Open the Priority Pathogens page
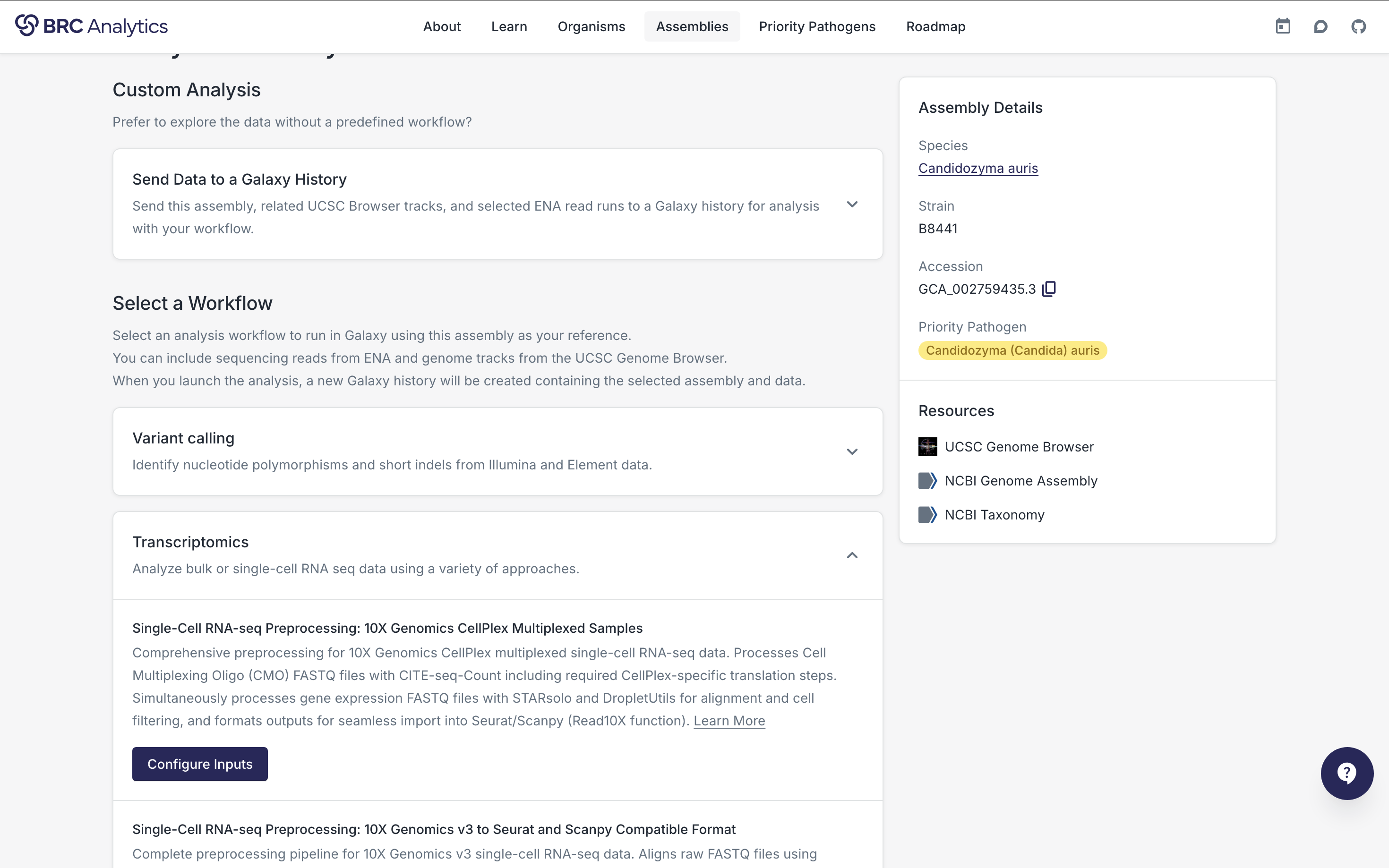The height and width of the screenshot is (868, 1389). click(x=817, y=26)
